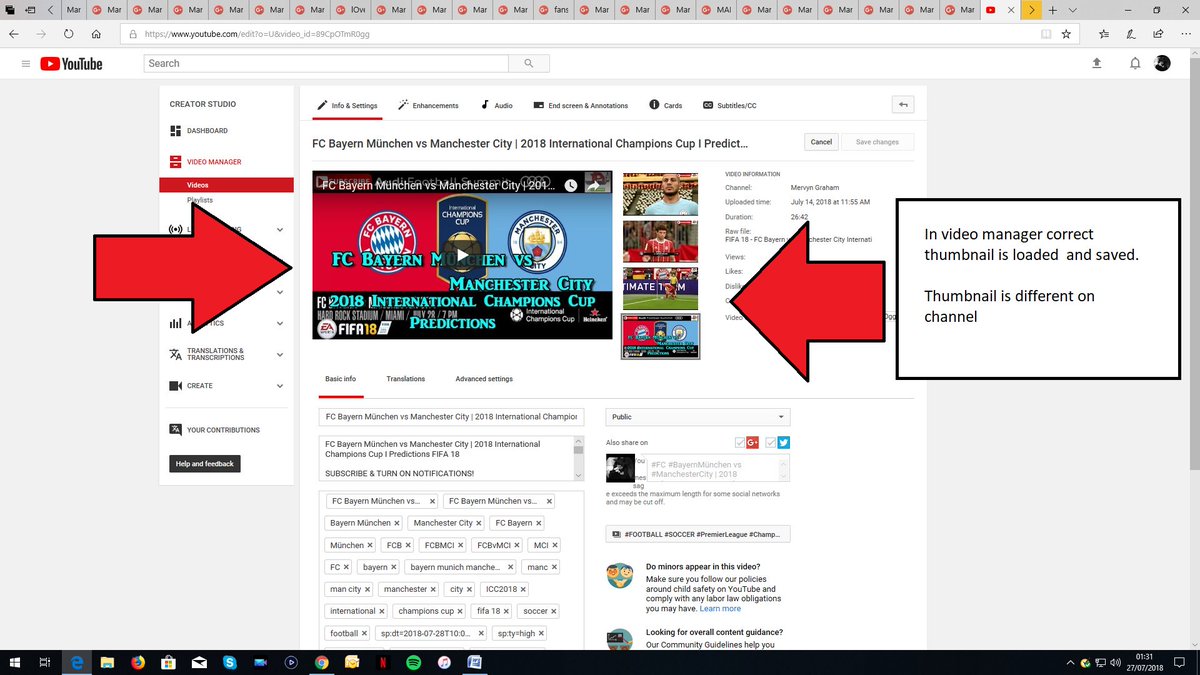Select the first auto-generated thumbnail
The image size is (1200, 675).
tap(661, 194)
